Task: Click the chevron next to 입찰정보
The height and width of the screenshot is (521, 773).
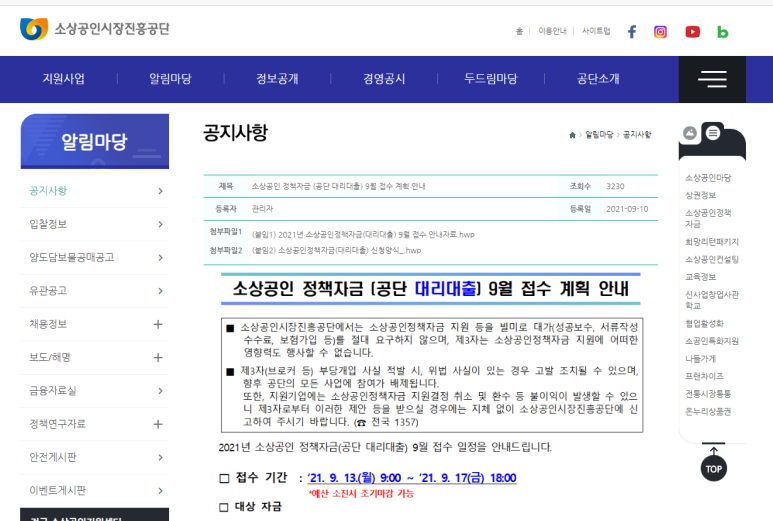Action: (x=160, y=224)
